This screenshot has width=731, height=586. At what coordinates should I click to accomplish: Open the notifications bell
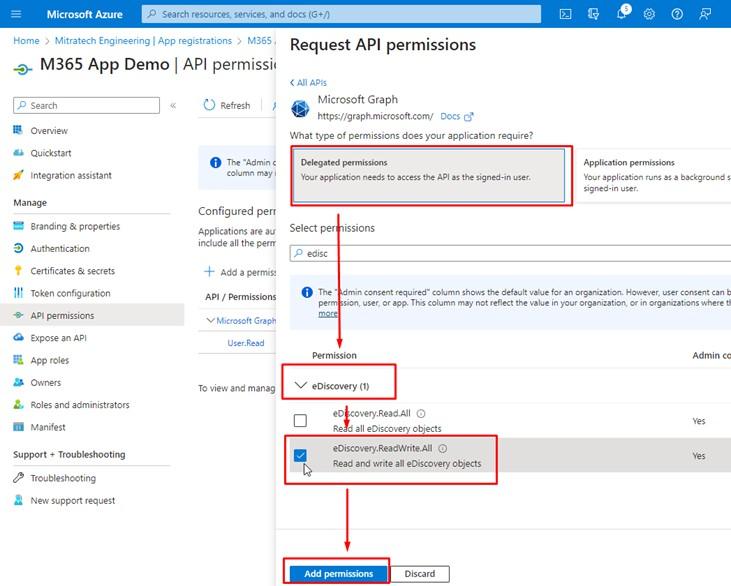(x=622, y=13)
